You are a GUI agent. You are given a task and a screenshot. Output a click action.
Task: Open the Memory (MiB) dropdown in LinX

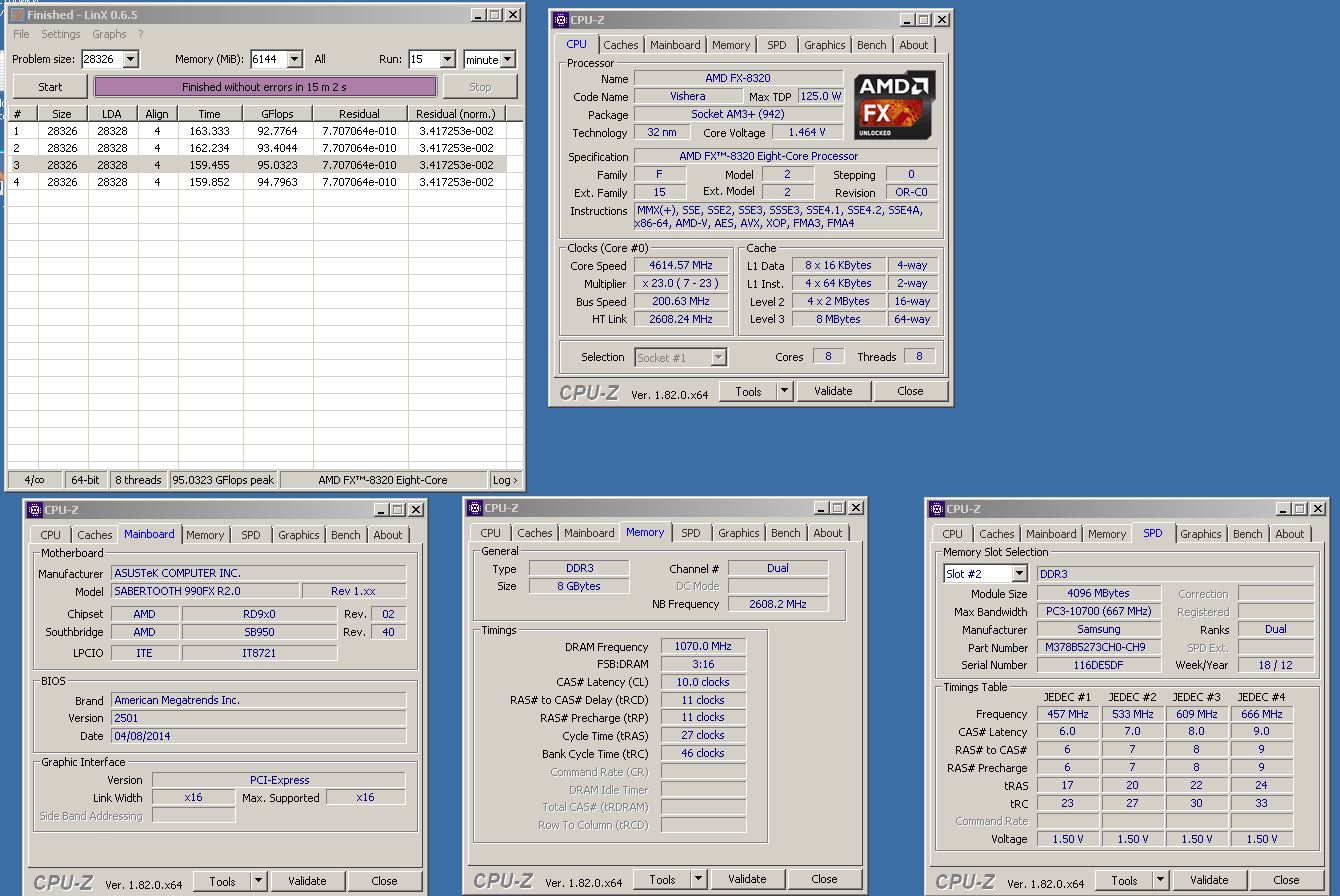[294, 59]
